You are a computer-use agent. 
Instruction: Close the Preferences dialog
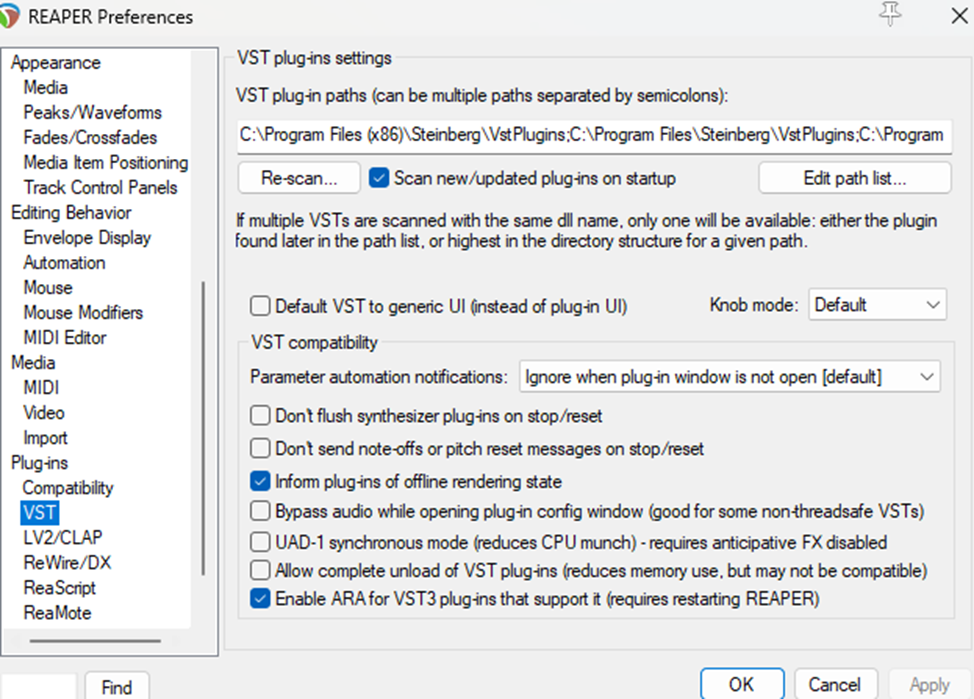959,16
